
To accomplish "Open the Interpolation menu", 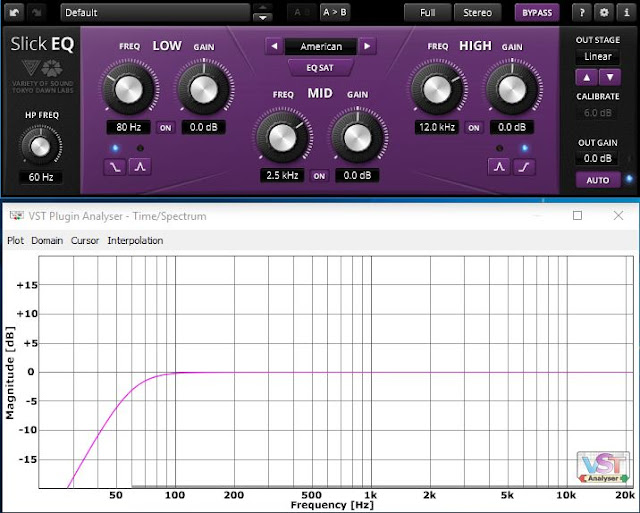I will click(135, 240).
